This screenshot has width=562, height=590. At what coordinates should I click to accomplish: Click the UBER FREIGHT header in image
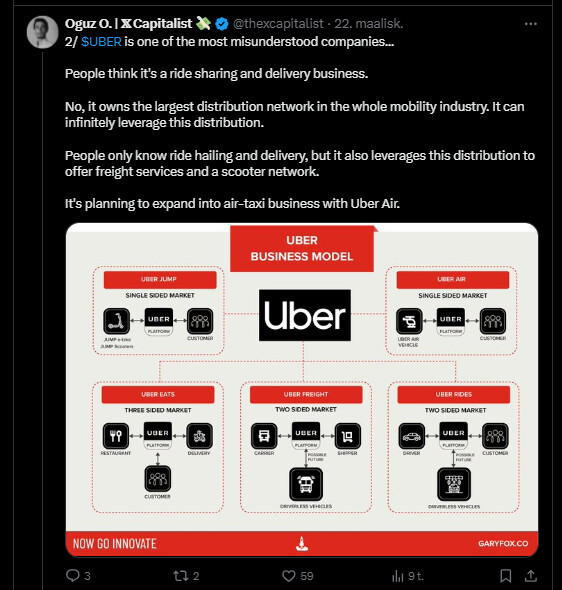click(x=306, y=394)
